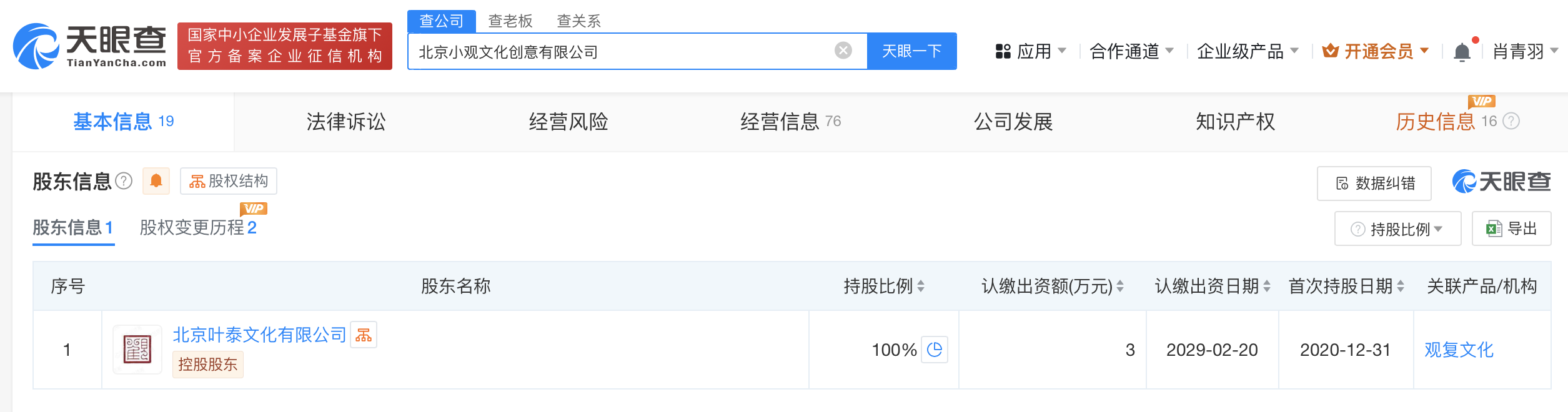Toggle sorting on 认缴出资日期 column
The height and width of the screenshot is (412, 1568).
[x=1267, y=286]
